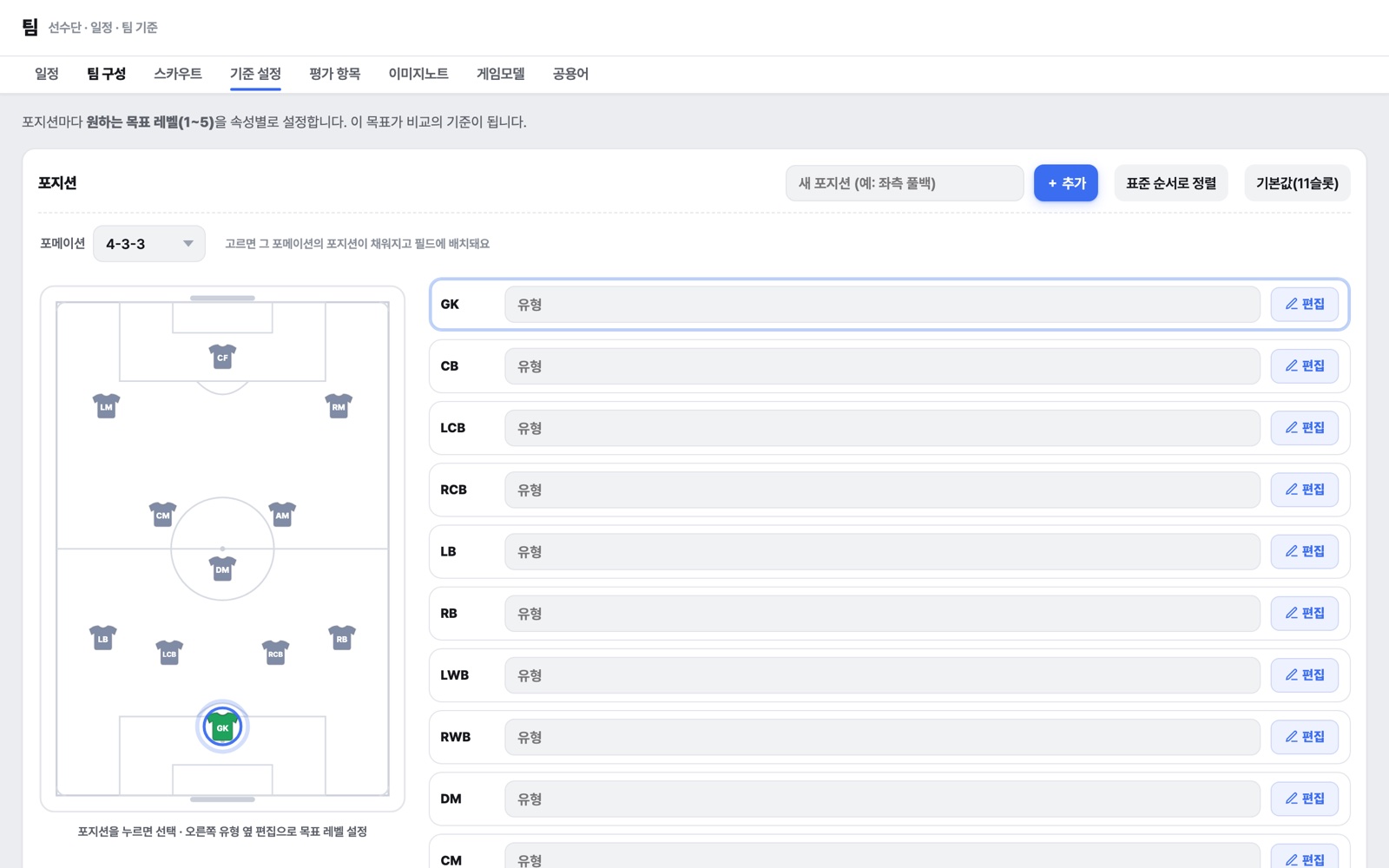The image size is (1389, 868).
Task: Select the LB jersey on the pitch
Action: coord(103,638)
